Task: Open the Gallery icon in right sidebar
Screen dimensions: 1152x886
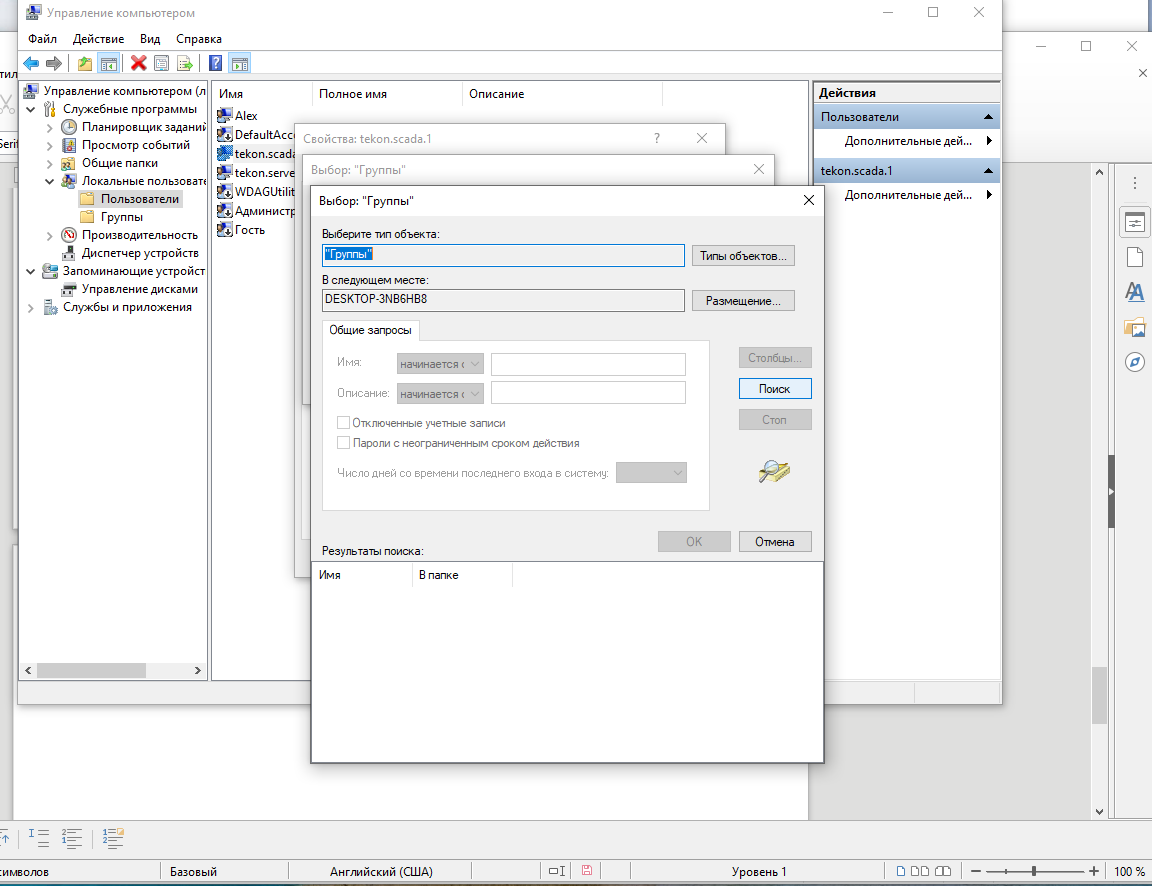Action: (x=1134, y=327)
